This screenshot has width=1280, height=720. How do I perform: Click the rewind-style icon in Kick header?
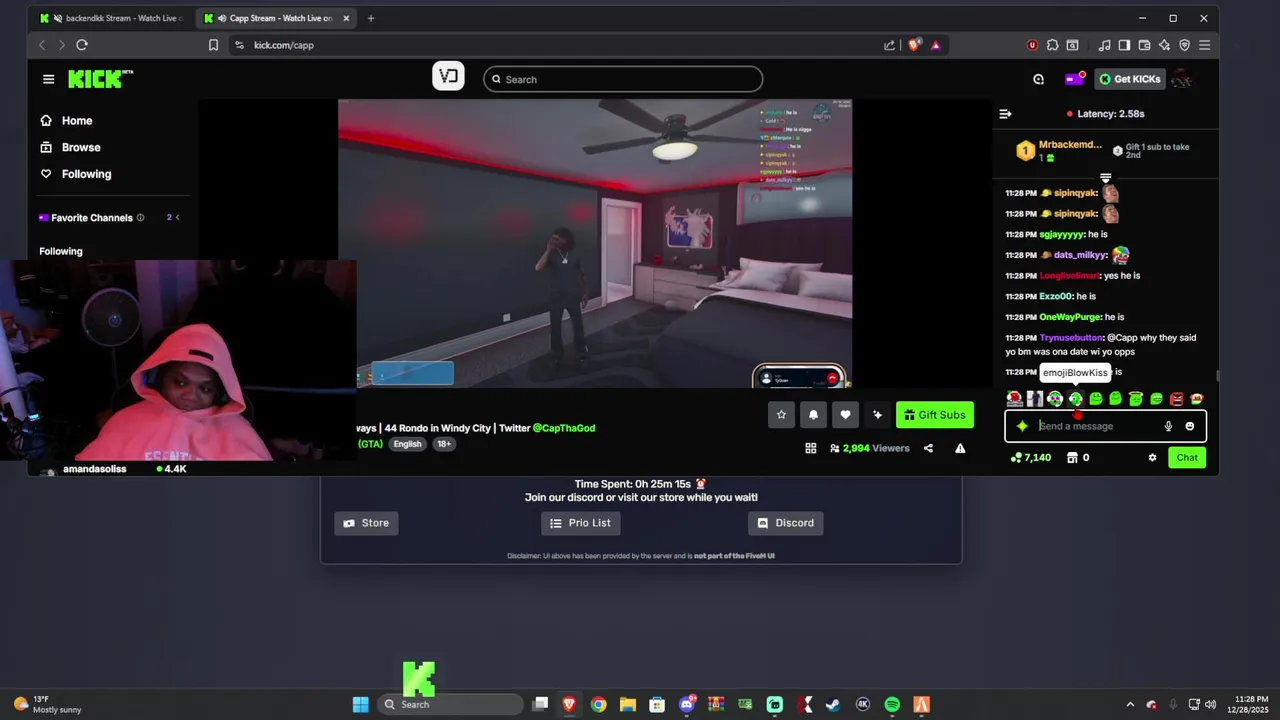point(1038,79)
